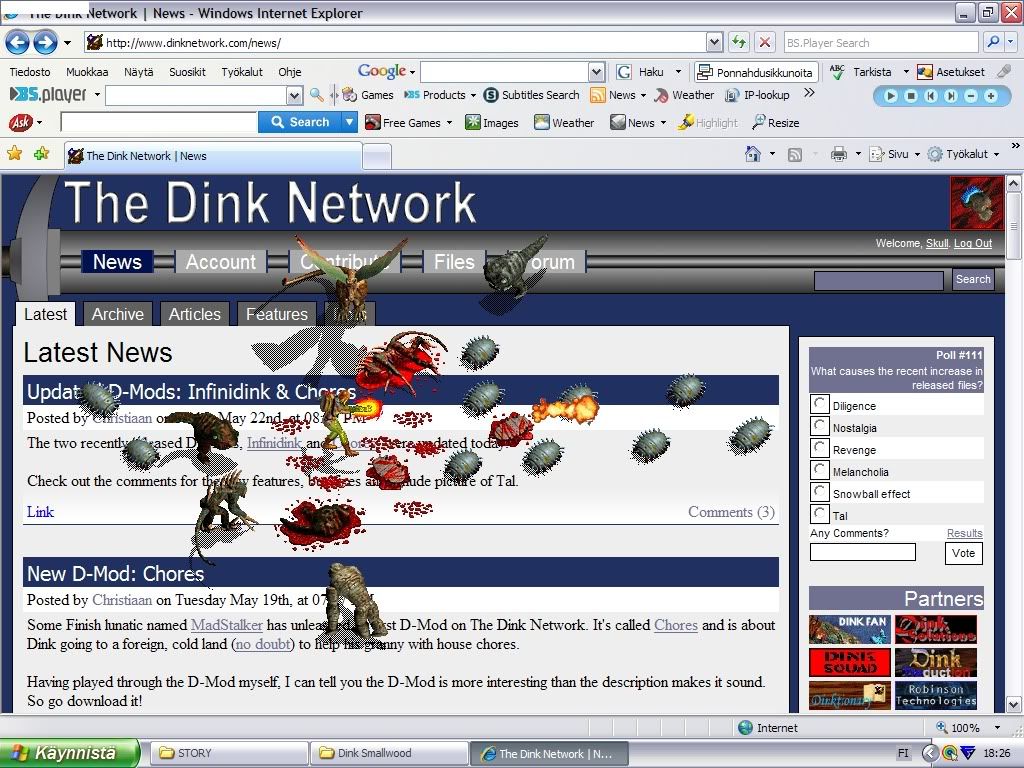Open the Google toolbar search dropdown
Viewport: 1024px width, 768px height.
[x=596, y=72]
